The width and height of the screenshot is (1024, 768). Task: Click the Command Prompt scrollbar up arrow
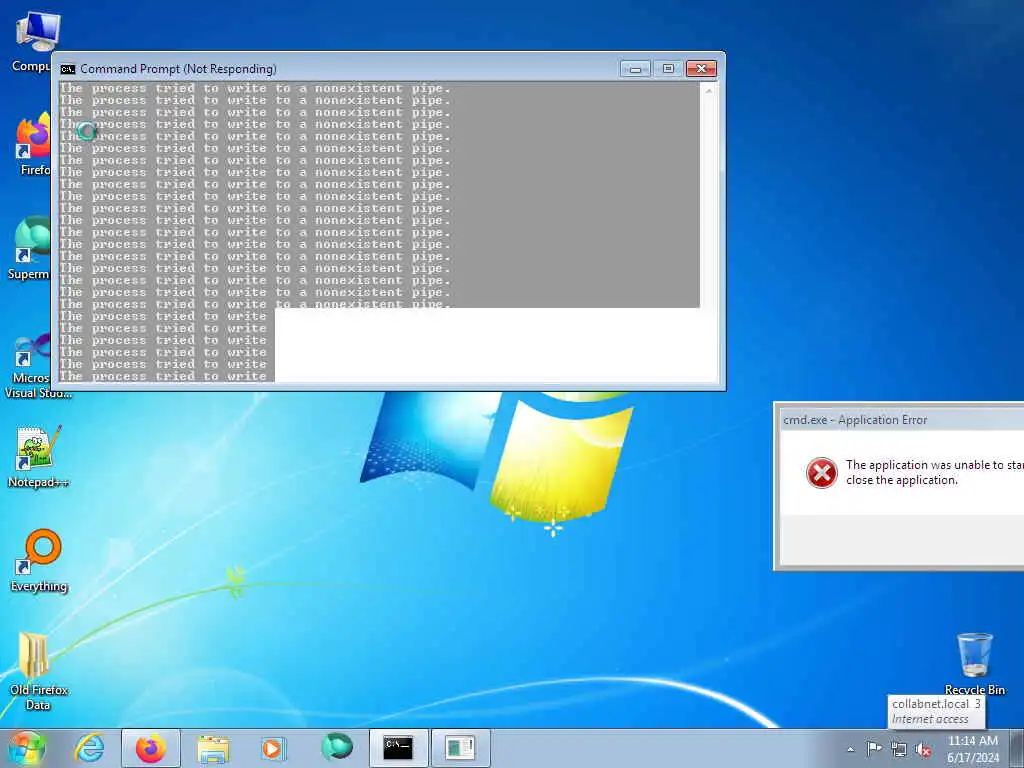[709, 89]
